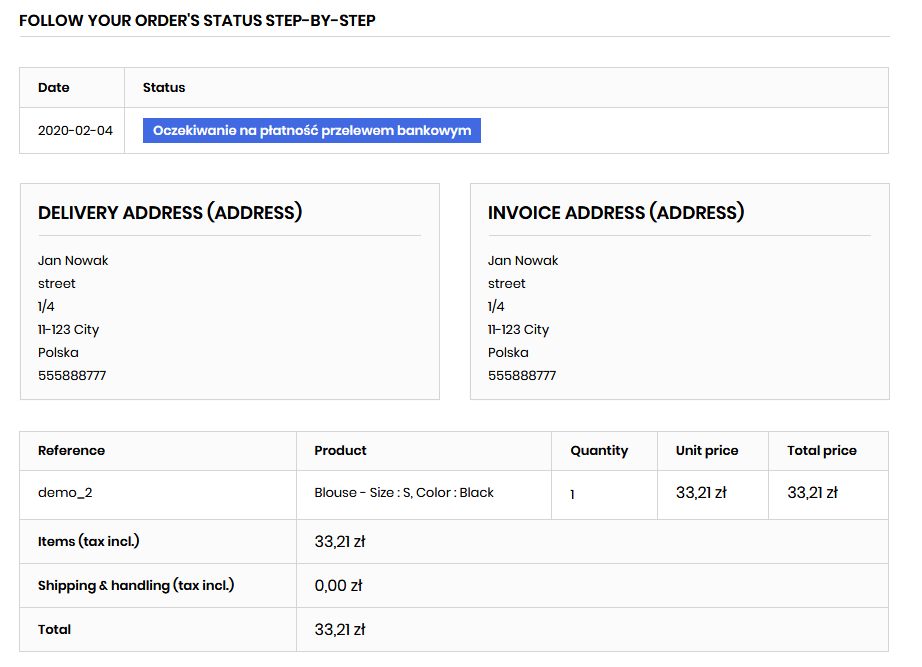Click the Blouse - Size S, Color Black product
The width and height of the screenshot is (922, 667).
(x=404, y=493)
